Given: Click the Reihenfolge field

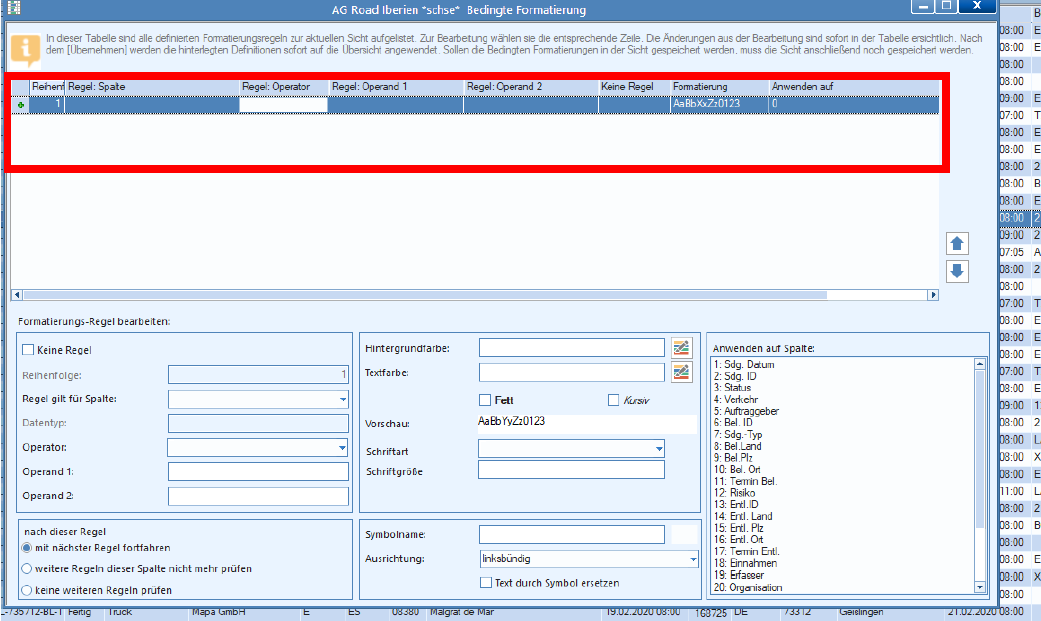Looking at the screenshot, I should pos(258,375).
